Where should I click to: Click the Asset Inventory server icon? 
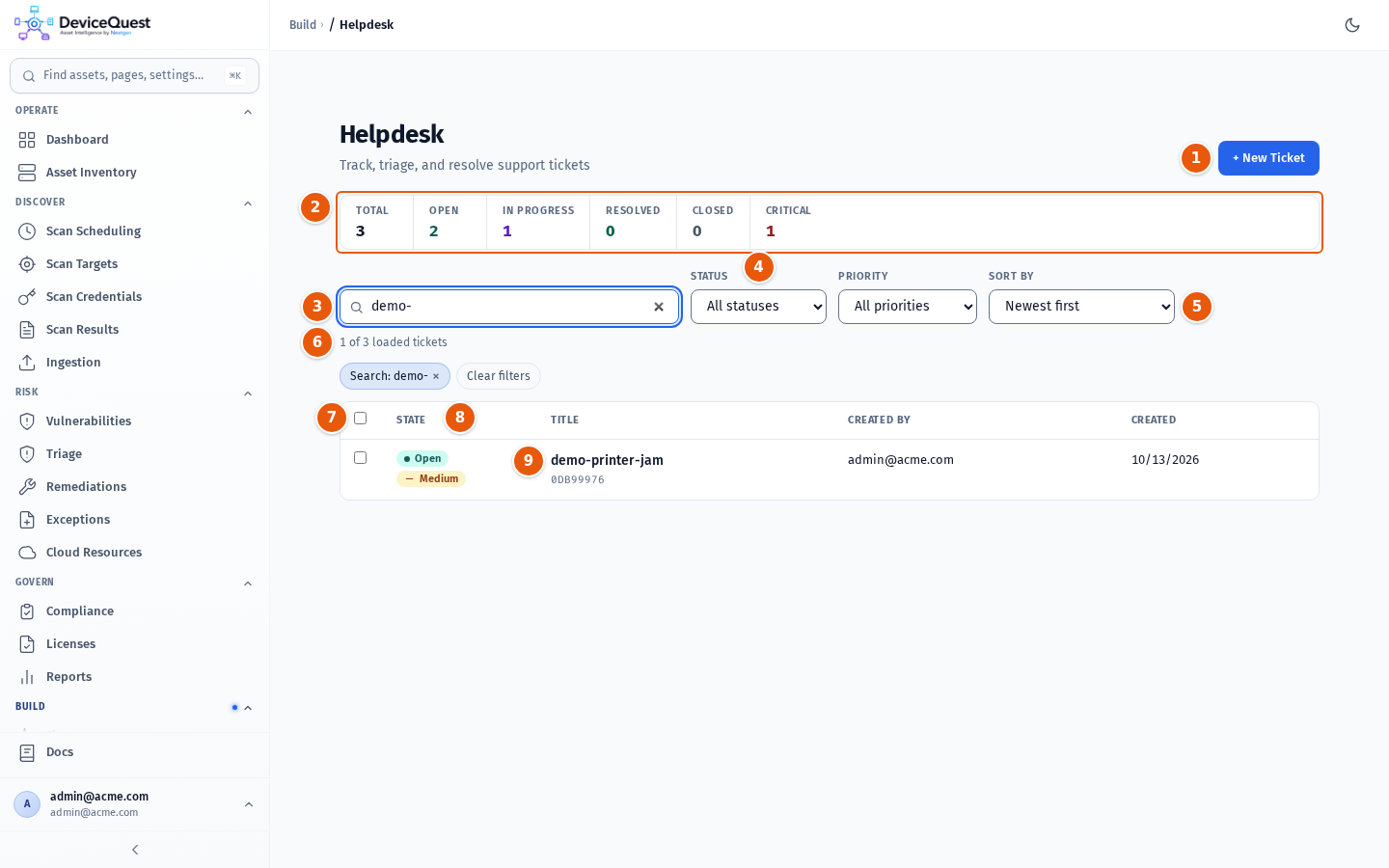pos(27,173)
